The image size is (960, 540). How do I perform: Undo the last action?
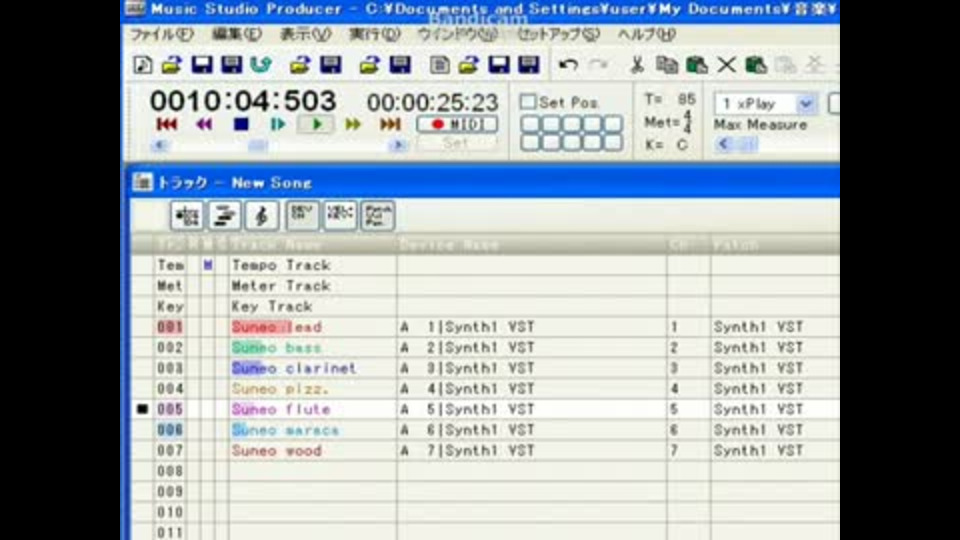(568, 64)
